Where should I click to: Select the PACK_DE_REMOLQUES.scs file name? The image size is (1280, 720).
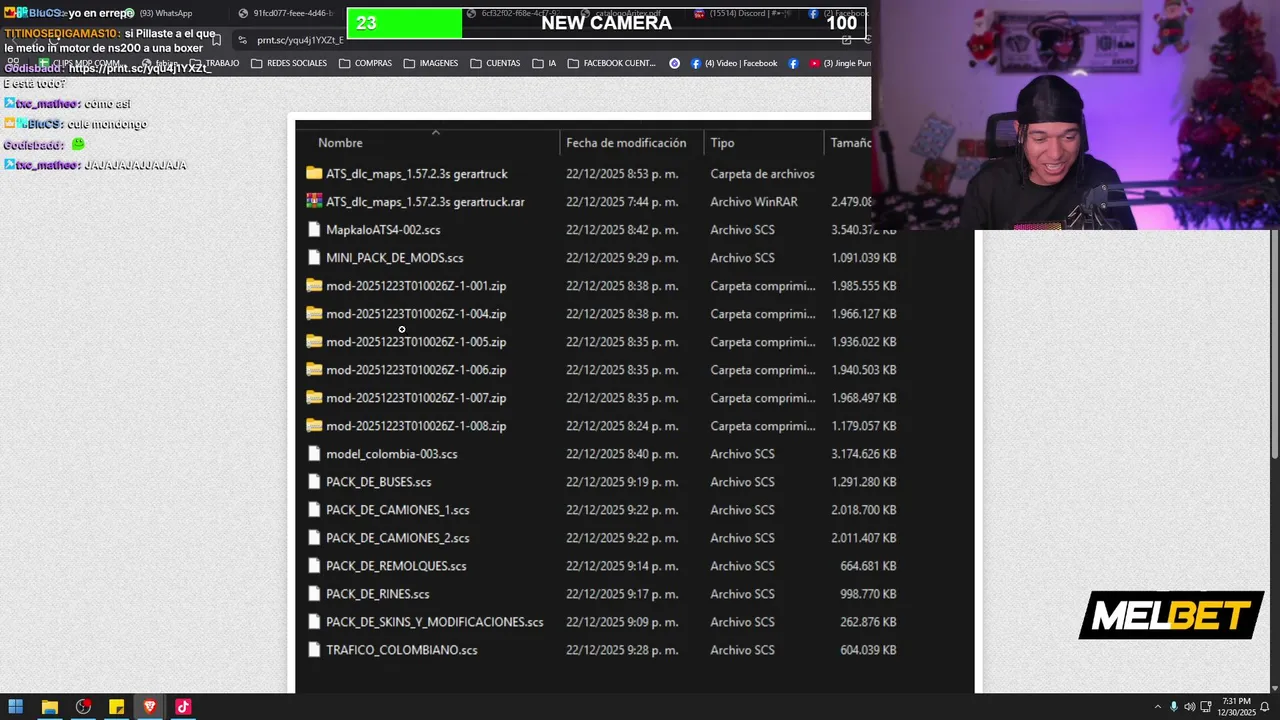(396, 565)
